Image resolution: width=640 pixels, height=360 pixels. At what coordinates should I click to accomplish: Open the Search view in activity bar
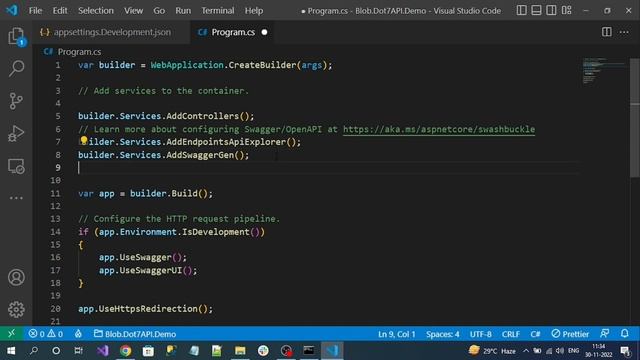tap(16, 68)
